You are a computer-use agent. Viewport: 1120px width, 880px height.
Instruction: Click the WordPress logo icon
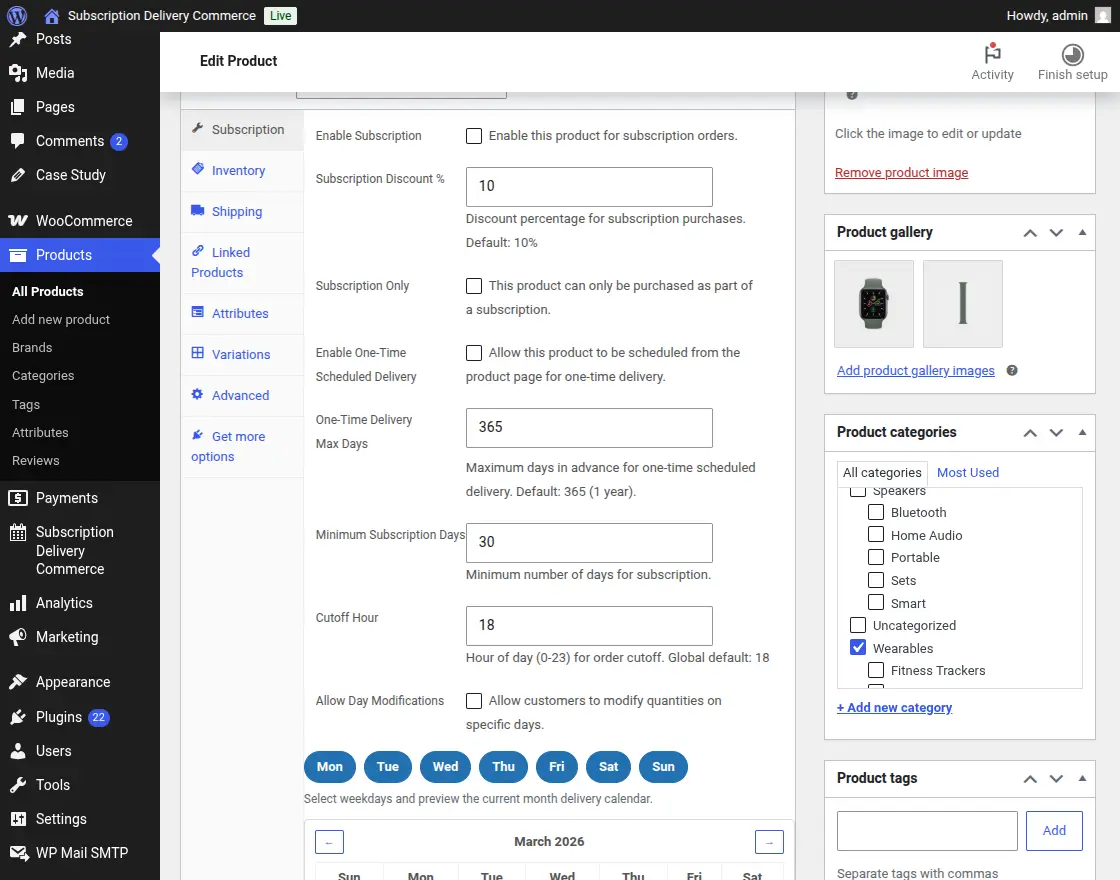17,16
